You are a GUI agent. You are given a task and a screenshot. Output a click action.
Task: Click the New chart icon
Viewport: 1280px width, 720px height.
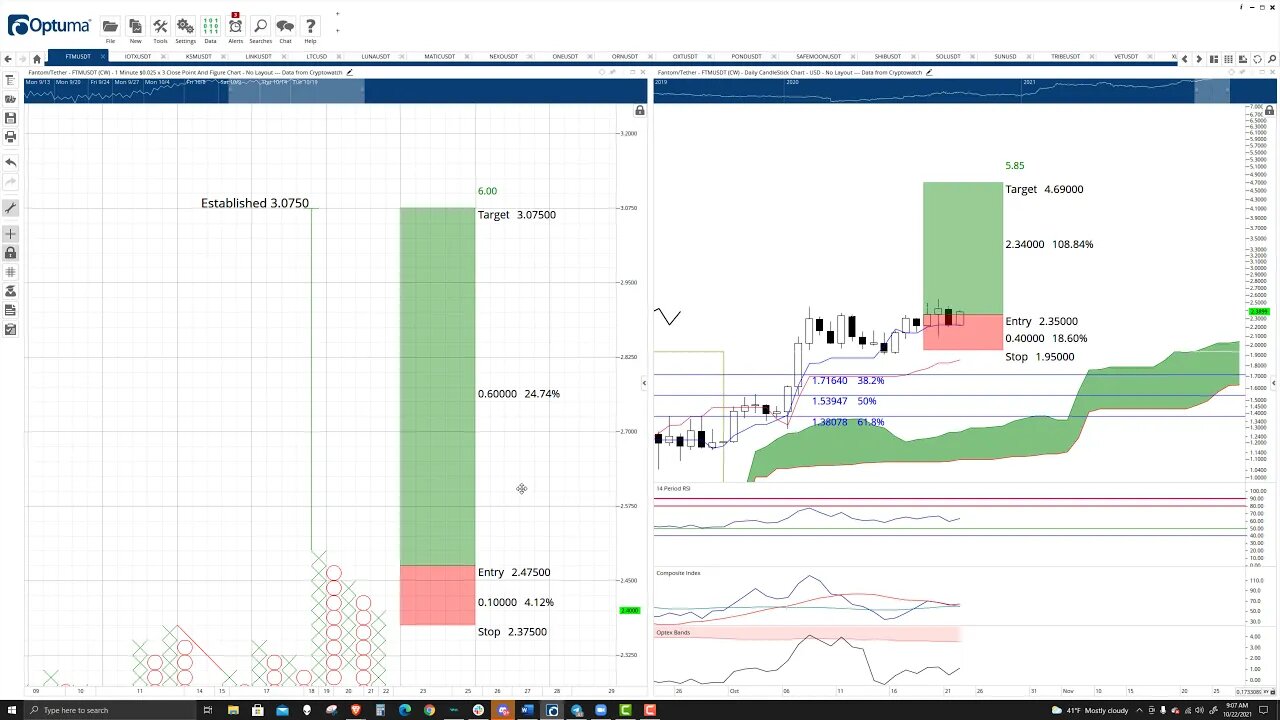pyautogui.click(x=135, y=27)
